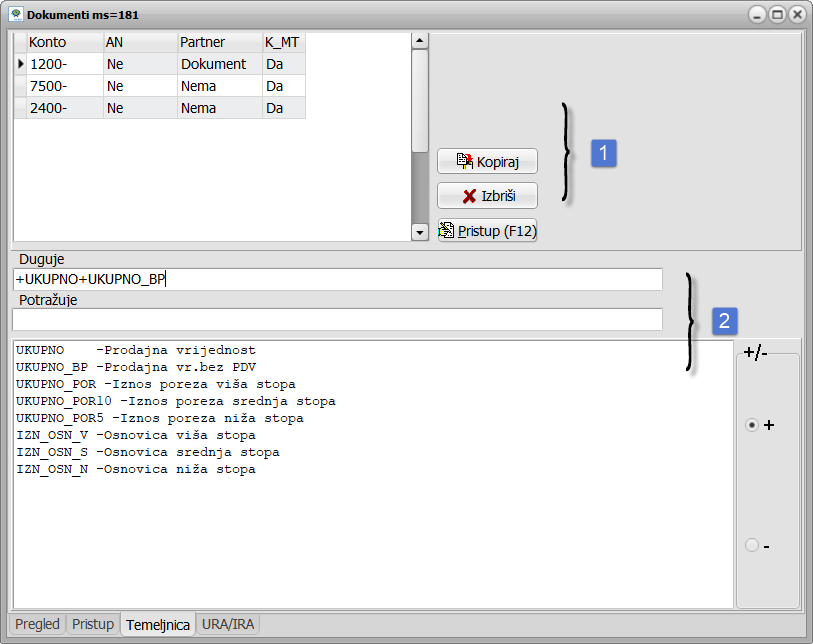Open the Pristup tab
813x644 pixels.
coord(92,624)
